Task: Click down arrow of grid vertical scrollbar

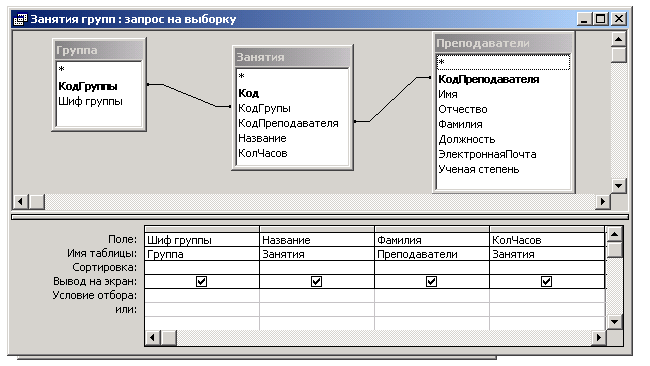Action: (614, 322)
